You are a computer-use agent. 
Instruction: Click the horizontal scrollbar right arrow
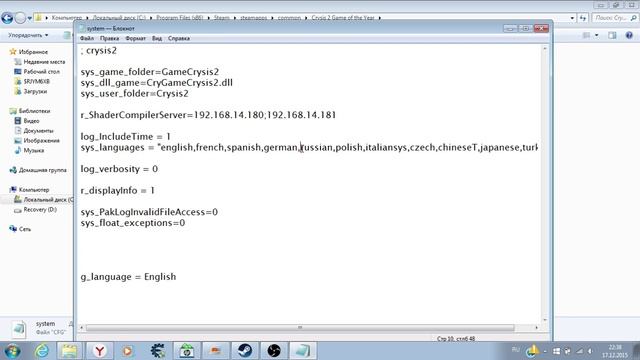(x=536, y=327)
